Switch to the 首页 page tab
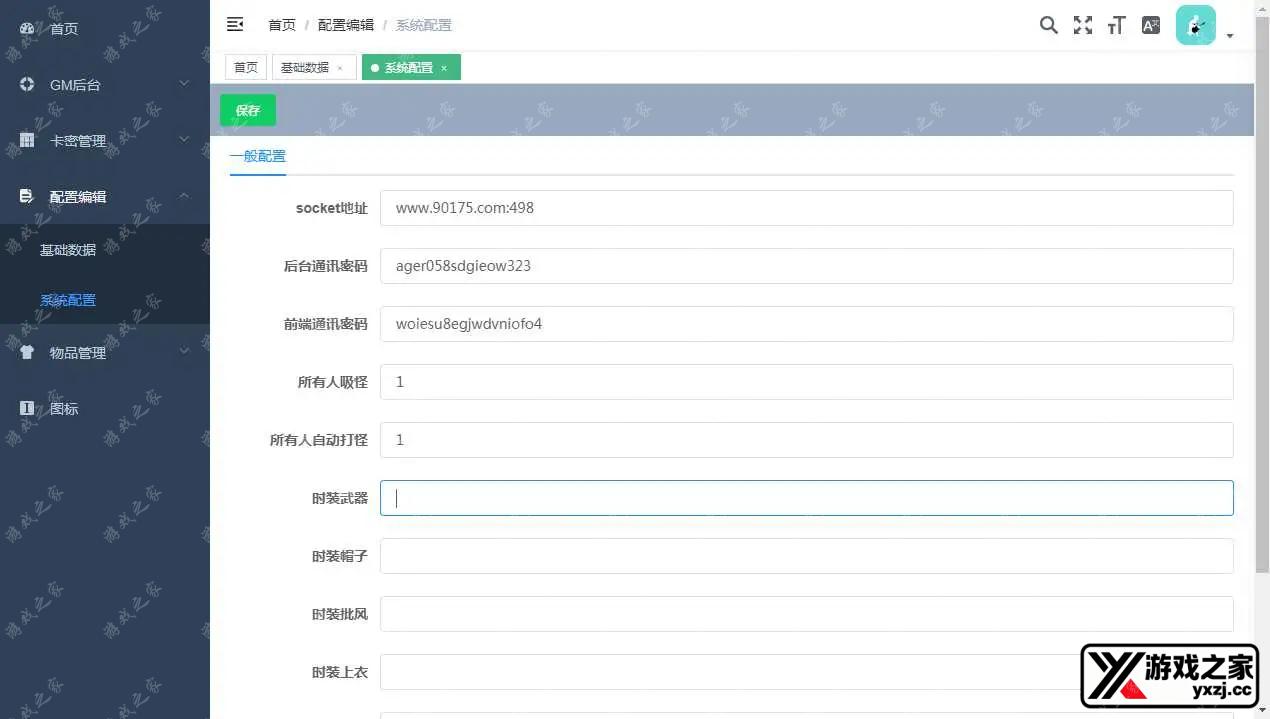This screenshot has height=719, width=1270. 246,68
